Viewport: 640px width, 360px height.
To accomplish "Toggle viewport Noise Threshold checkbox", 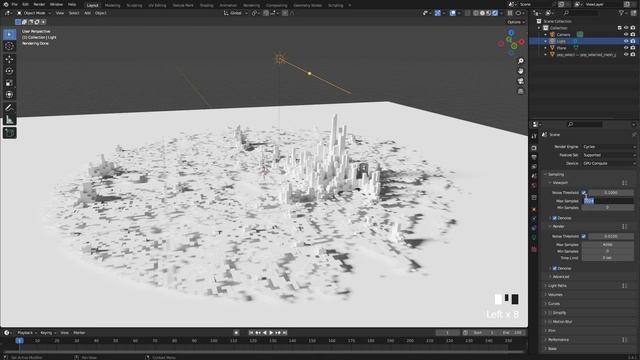I will tap(584, 192).
